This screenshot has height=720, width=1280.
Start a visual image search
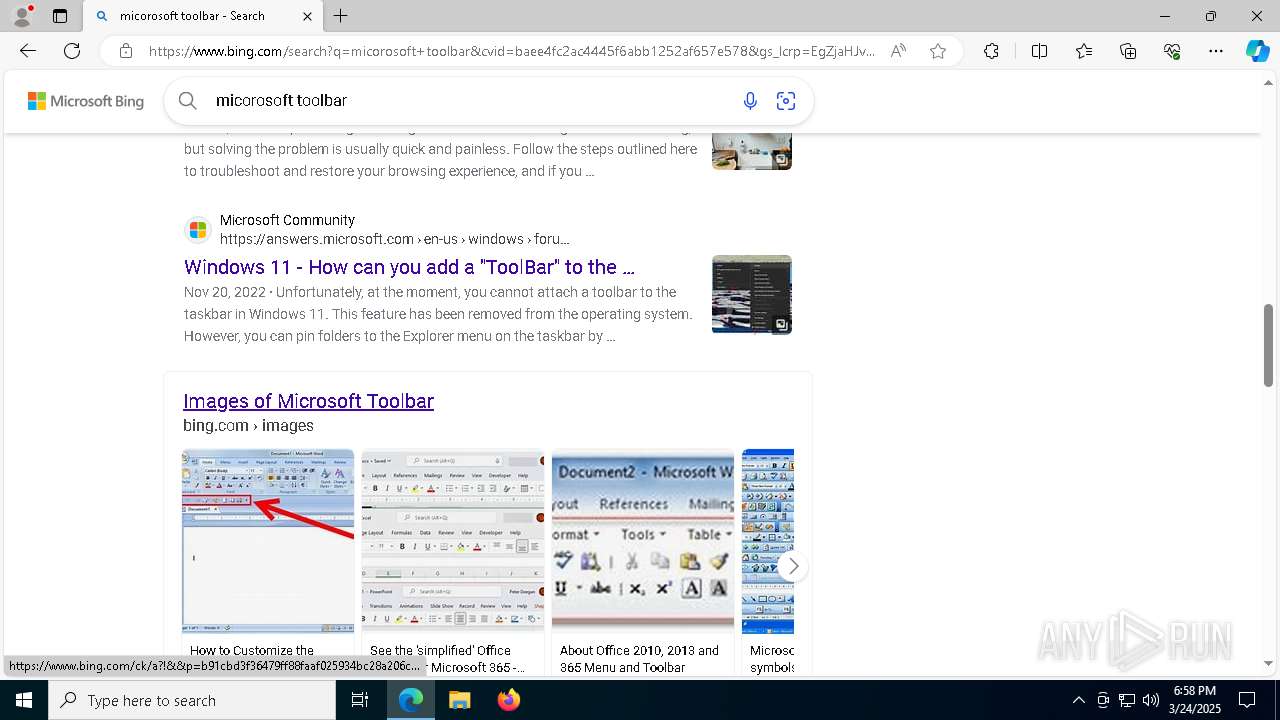(x=786, y=100)
